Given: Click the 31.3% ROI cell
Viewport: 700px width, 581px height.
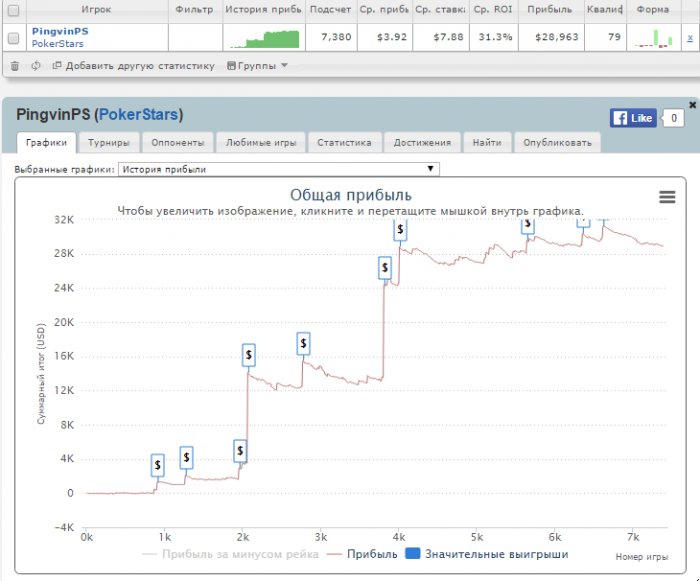Looking at the screenshot, I should (x=495, y=38).
